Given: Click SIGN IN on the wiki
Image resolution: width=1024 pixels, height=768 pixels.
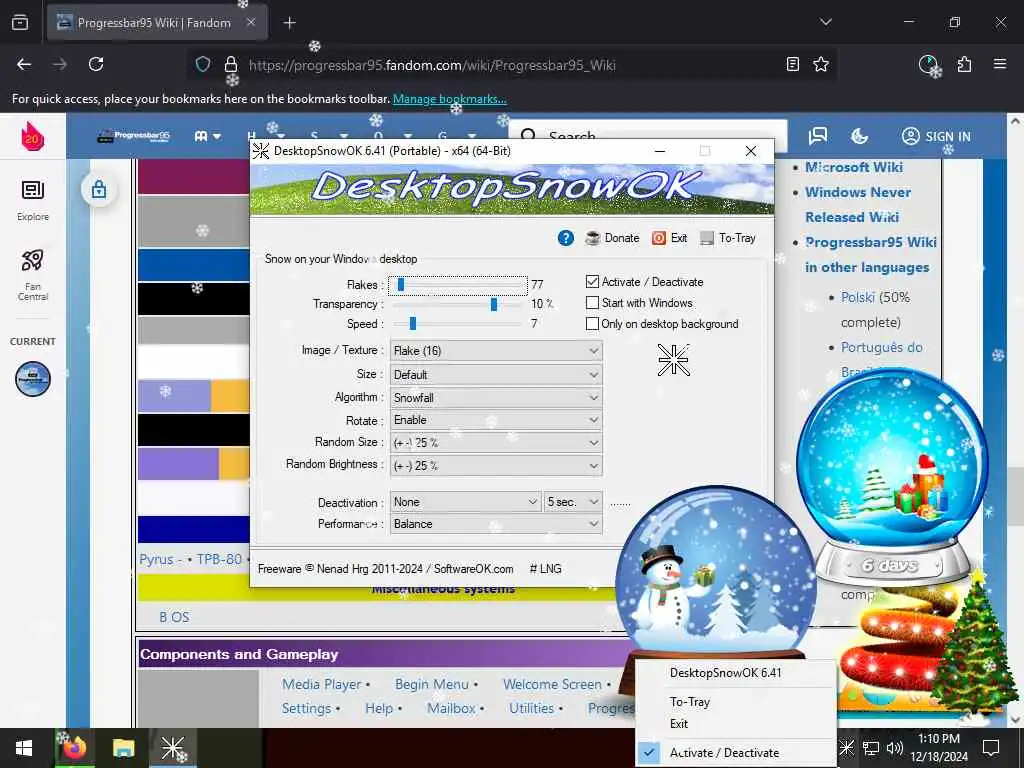Looking at the screenshot, I should point(936,136).
